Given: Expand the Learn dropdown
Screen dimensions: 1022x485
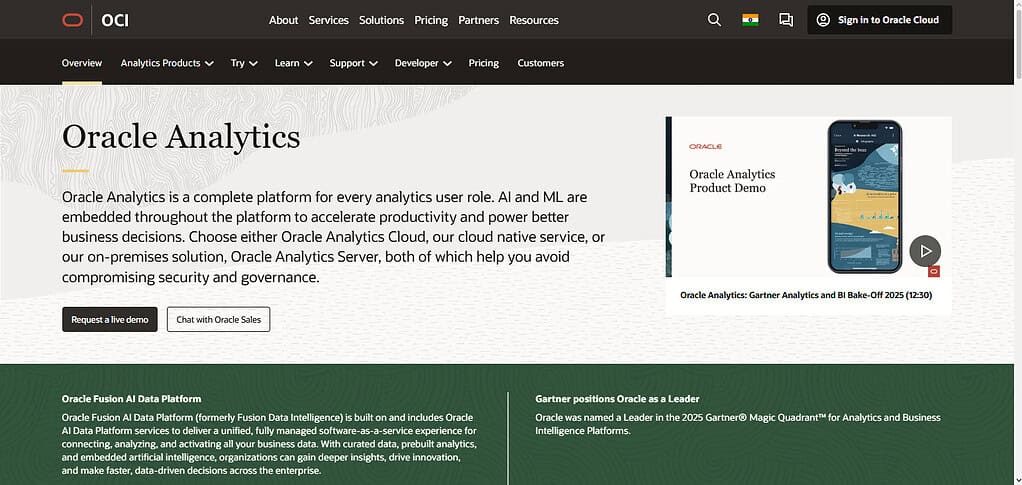Looking at the screenshot, I should pyautogui.click(x=293, y=63).
